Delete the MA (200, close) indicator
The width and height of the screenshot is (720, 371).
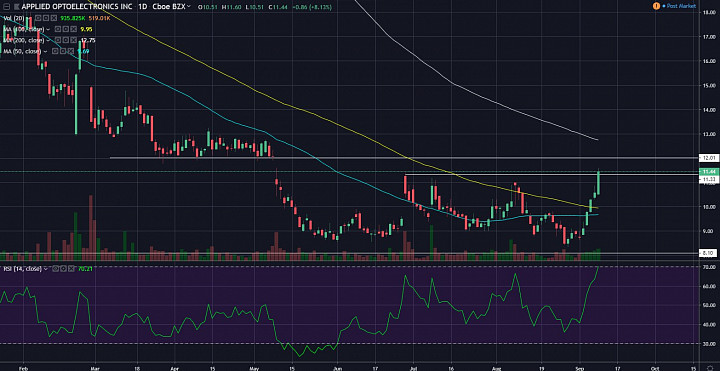73,40
